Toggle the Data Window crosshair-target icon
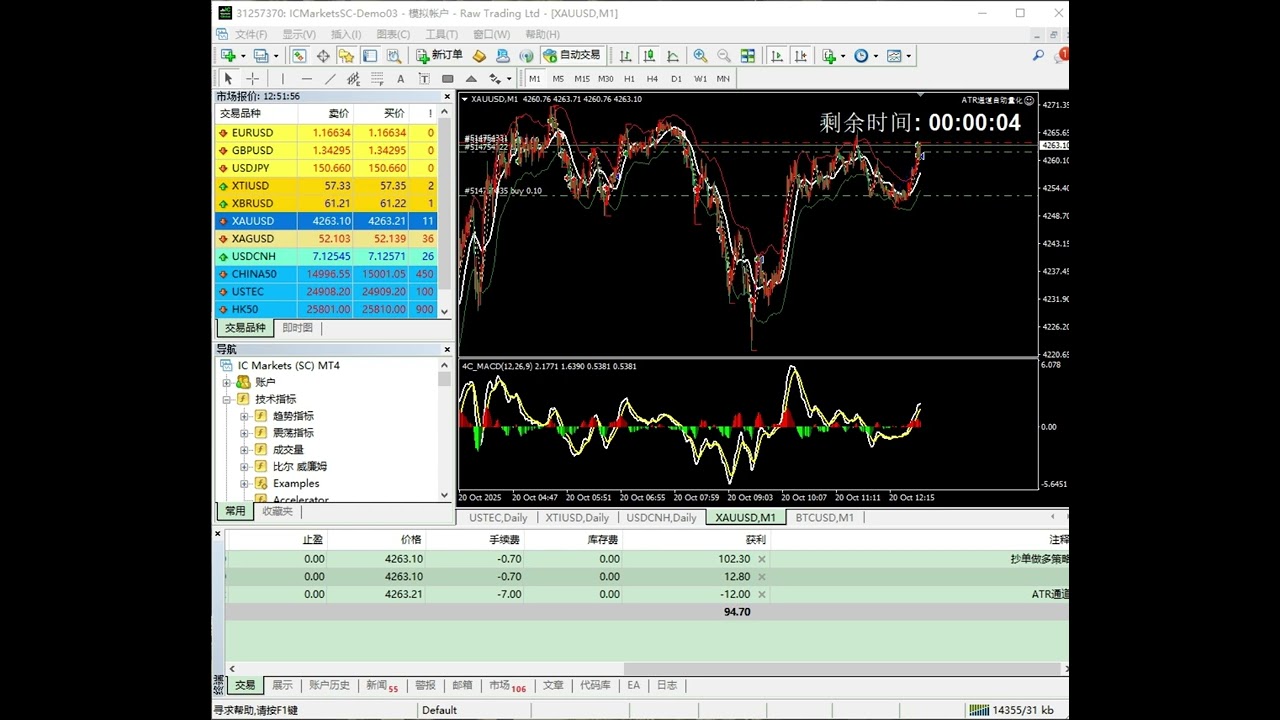 pyautogui.click(x=323, y=56)
